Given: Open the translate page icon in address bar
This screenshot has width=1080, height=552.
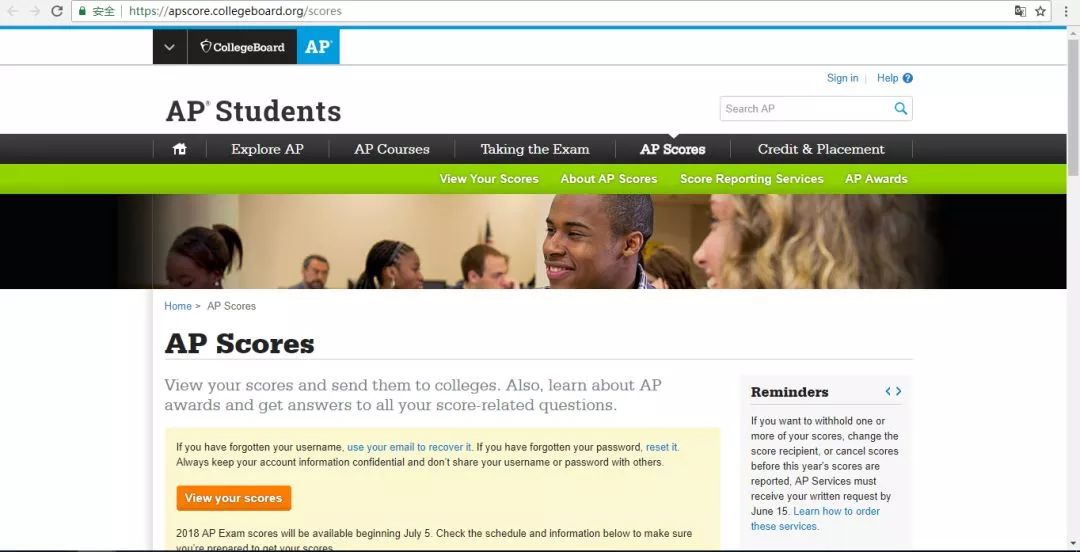Looking at the screenshot, I should (x=1020, y=11).
